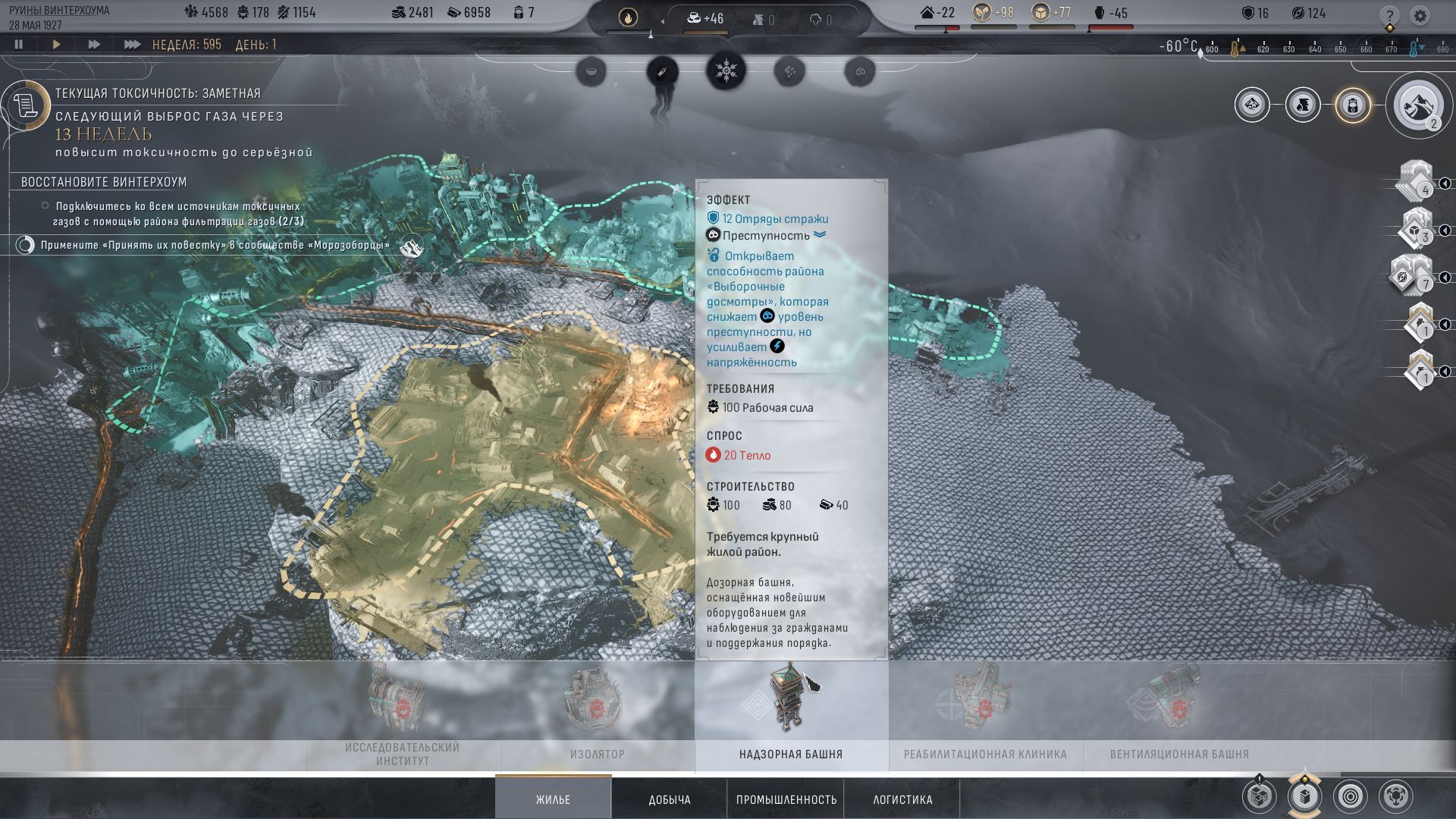Screen dimensions: 1456x819
Task: Click the prefabs counter showing 6958
Action: [469, 13]
